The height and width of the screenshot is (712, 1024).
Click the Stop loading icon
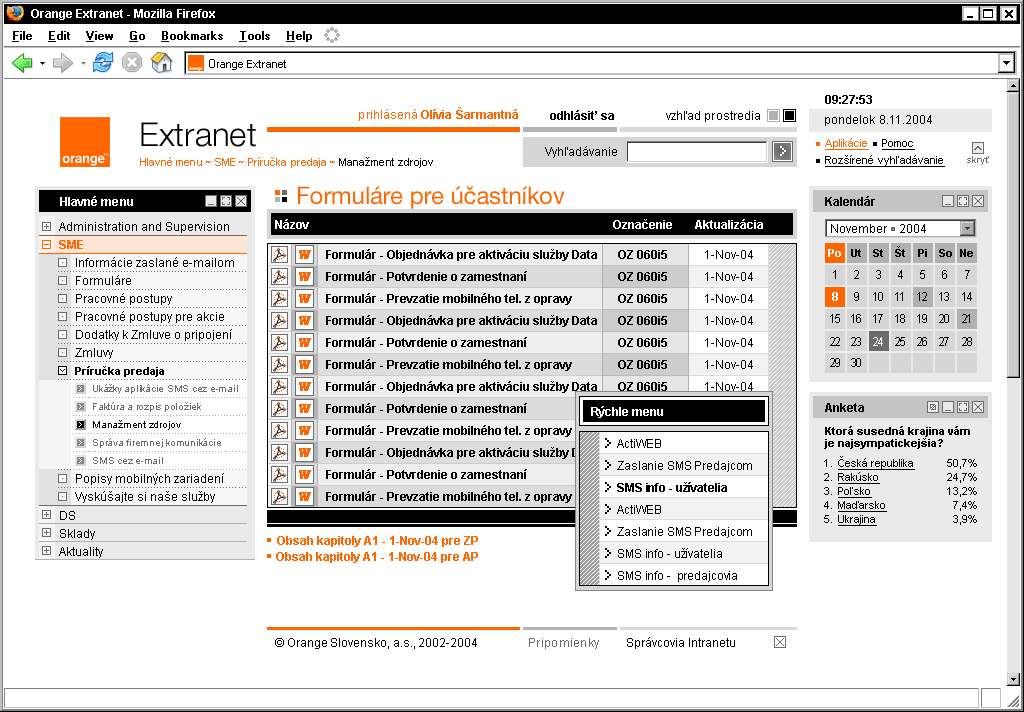tap(132, 63)
